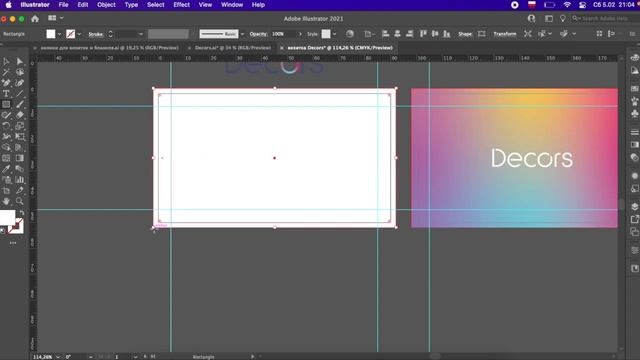Select the Pen tool
Image resolution: width=640 pixels, height=360 pixels.
coord(6,83)
